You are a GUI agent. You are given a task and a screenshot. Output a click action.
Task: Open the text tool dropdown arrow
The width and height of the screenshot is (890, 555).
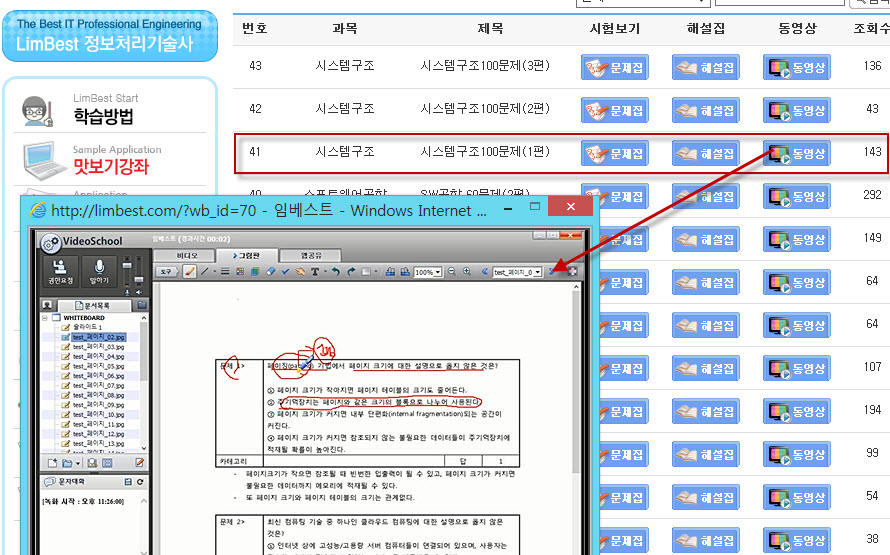point(325,272)
